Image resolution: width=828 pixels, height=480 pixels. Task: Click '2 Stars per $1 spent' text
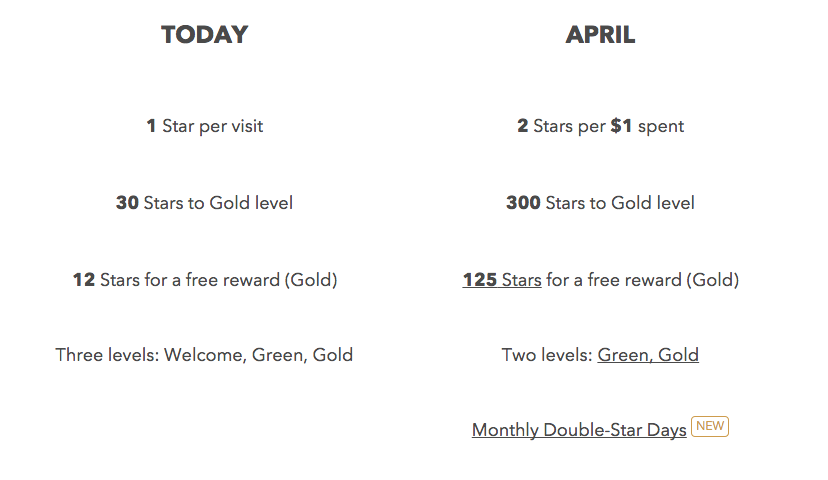(x=600, y=126)
